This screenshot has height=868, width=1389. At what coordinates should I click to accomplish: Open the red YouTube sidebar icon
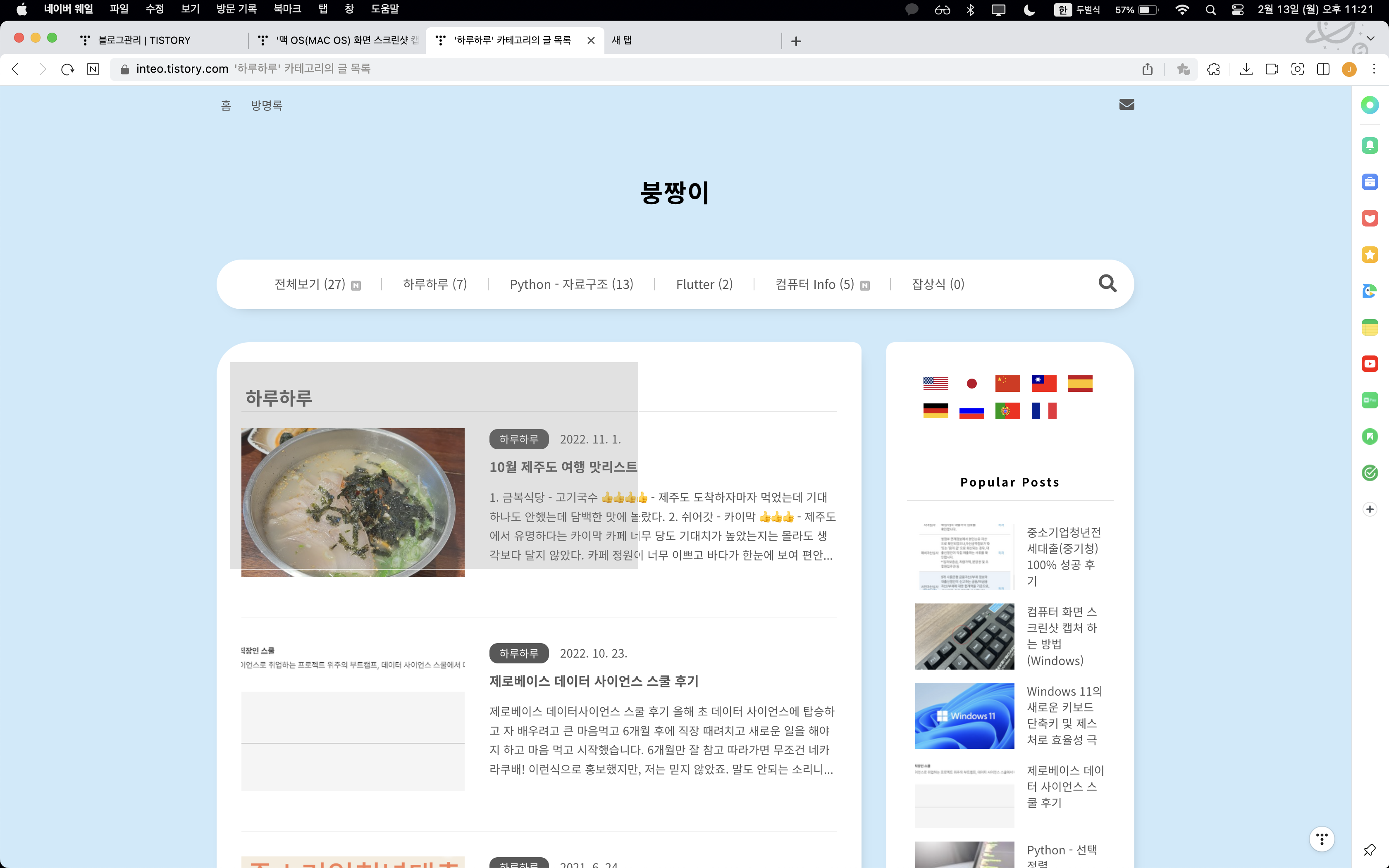(x=1370, y=364)
